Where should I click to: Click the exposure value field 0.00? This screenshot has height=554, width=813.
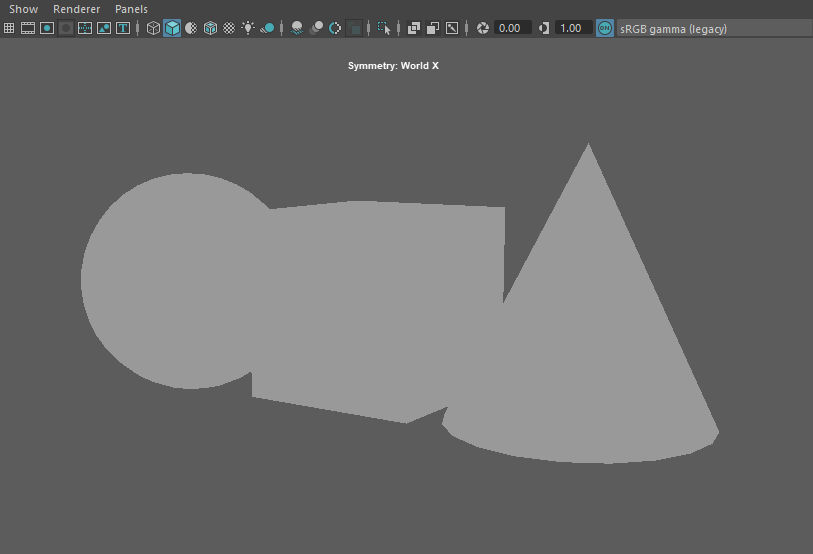pos(513,28)
